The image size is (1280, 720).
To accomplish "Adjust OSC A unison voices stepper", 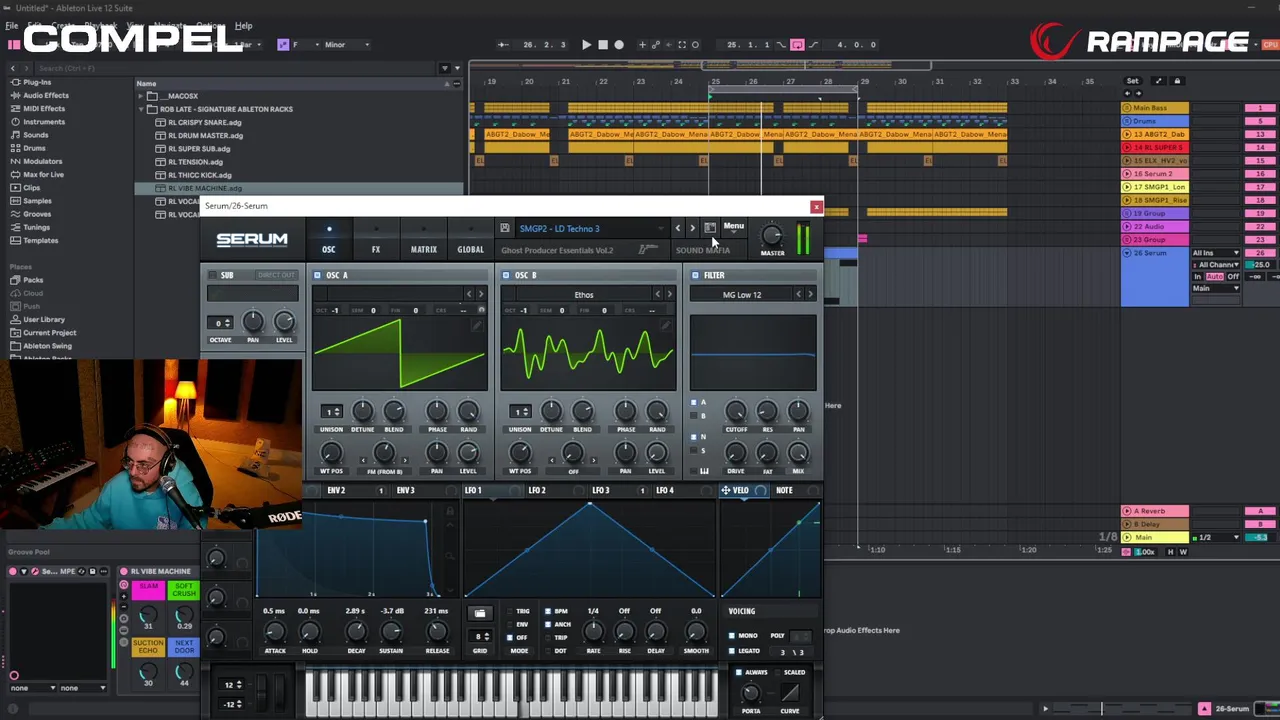I will pyautogui.click(x=331, y=411).
